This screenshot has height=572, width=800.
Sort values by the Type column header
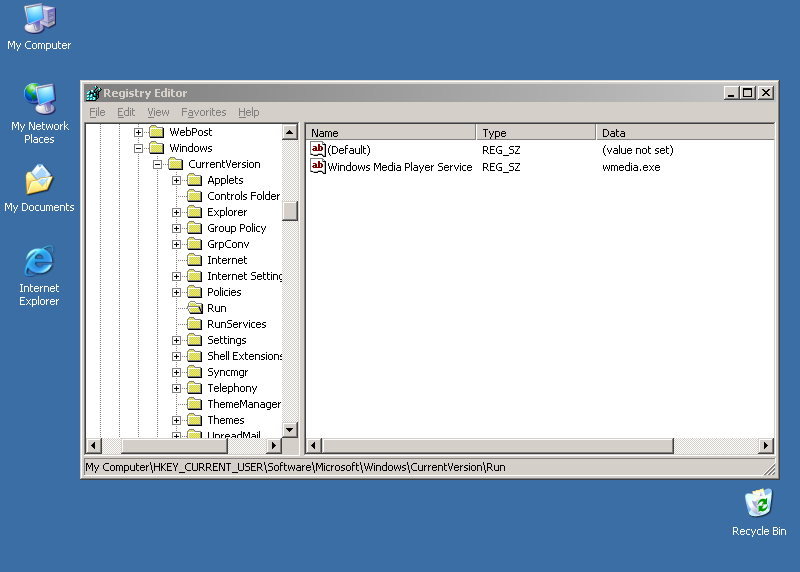click(x=536, y=133)
